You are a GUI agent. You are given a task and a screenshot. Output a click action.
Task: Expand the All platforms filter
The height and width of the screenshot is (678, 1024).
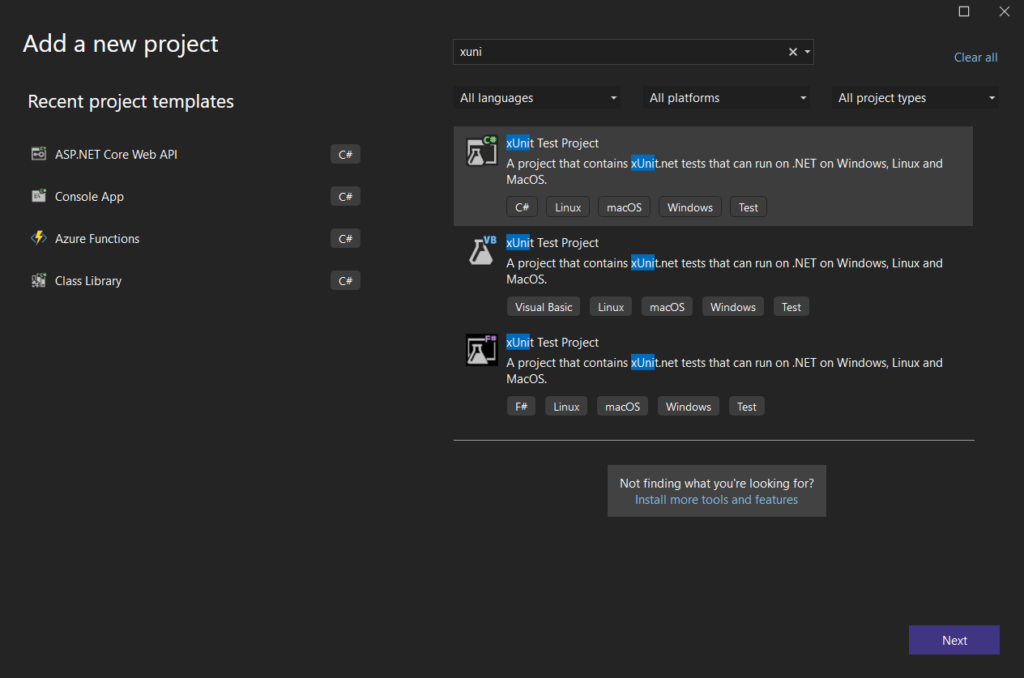(x=727, y=98)
